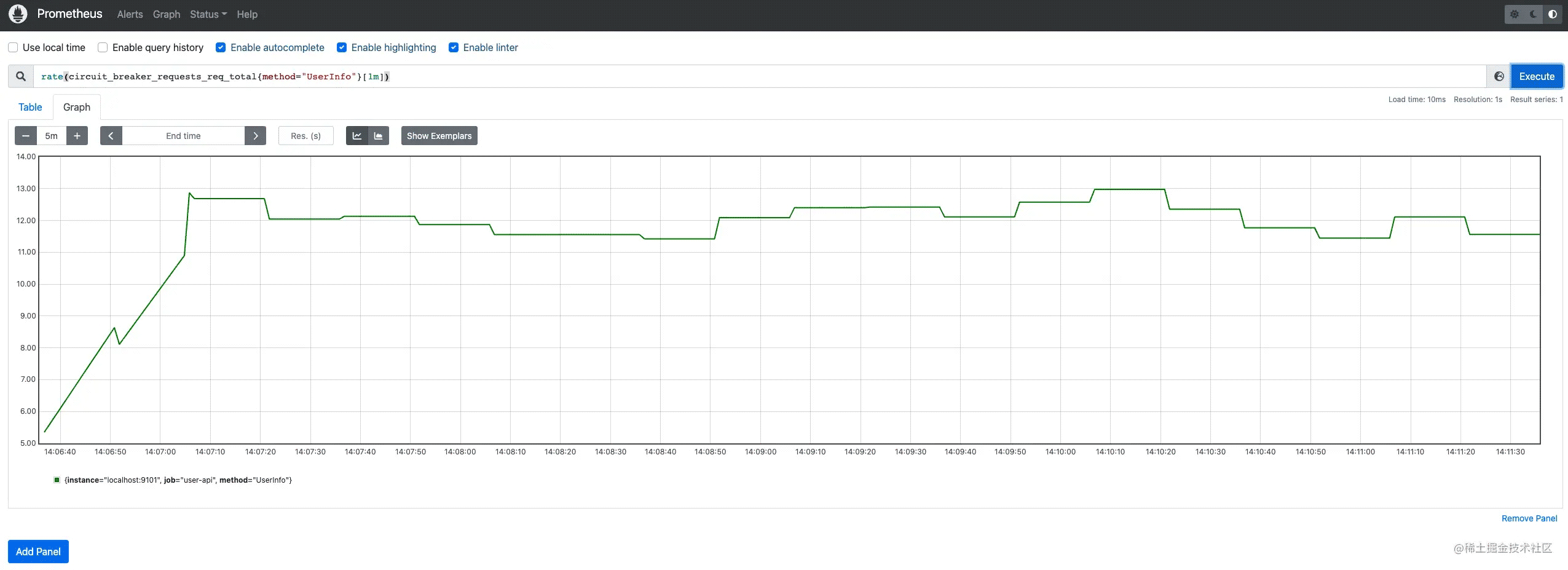Screen dimensions: 1568x570
Task: Click the Load time: 10ms text
Action: (1417, 100)
